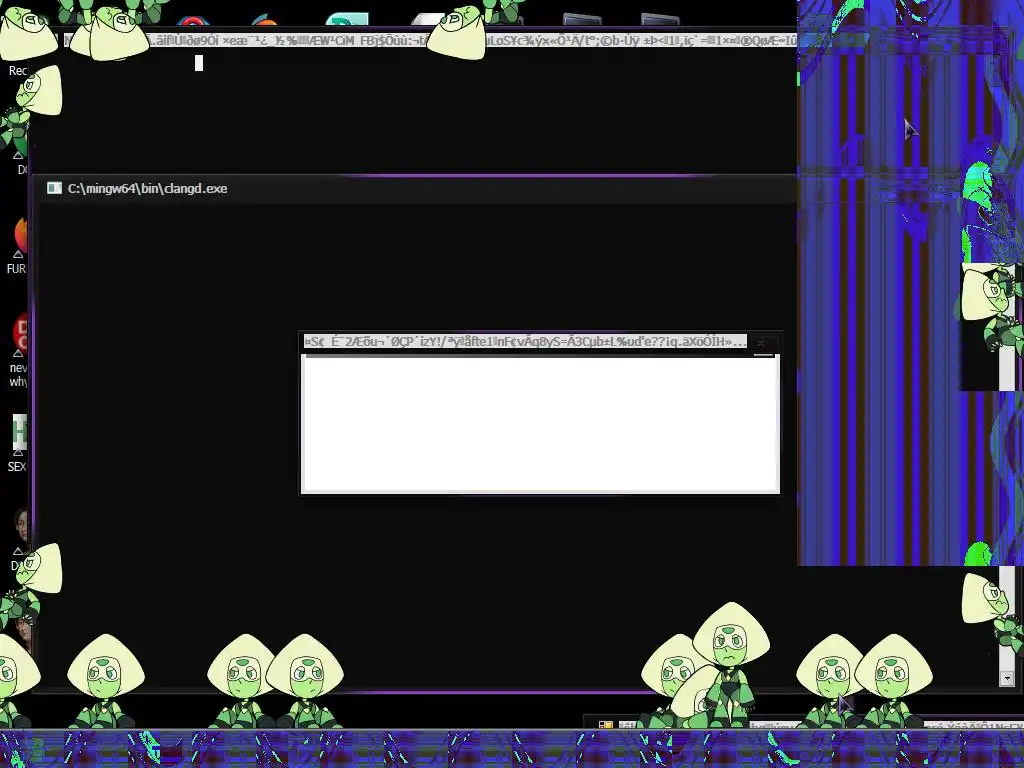The height and width of the screenshot is (768, 1024).
Task: Click inside the white dialog content area
Action: [x=540, y=424]
